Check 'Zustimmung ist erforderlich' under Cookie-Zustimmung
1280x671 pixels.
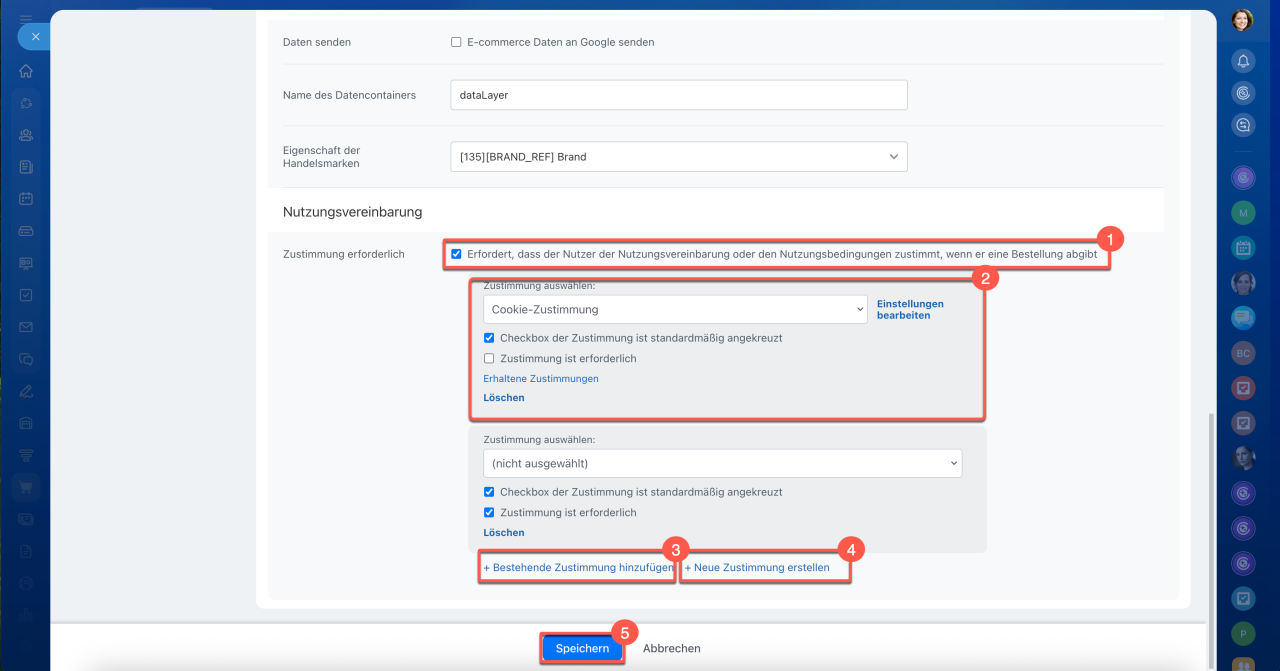coord(489,358)
